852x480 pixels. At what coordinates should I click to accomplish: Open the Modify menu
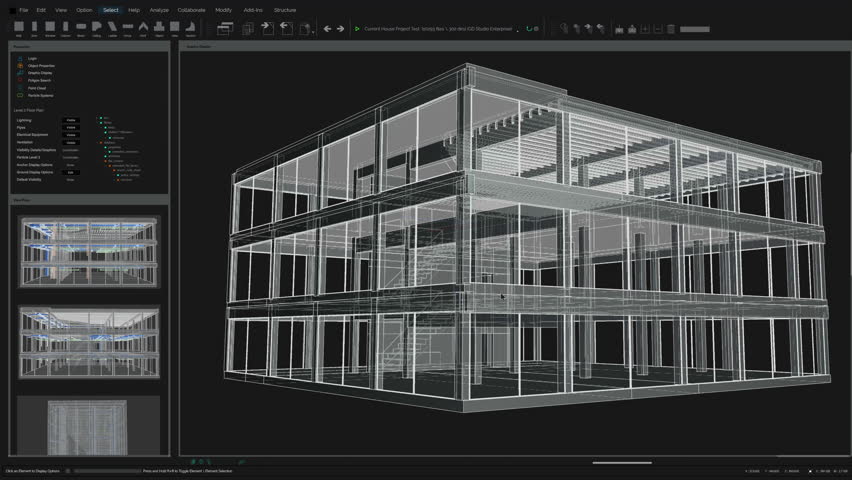coord(223,10)
